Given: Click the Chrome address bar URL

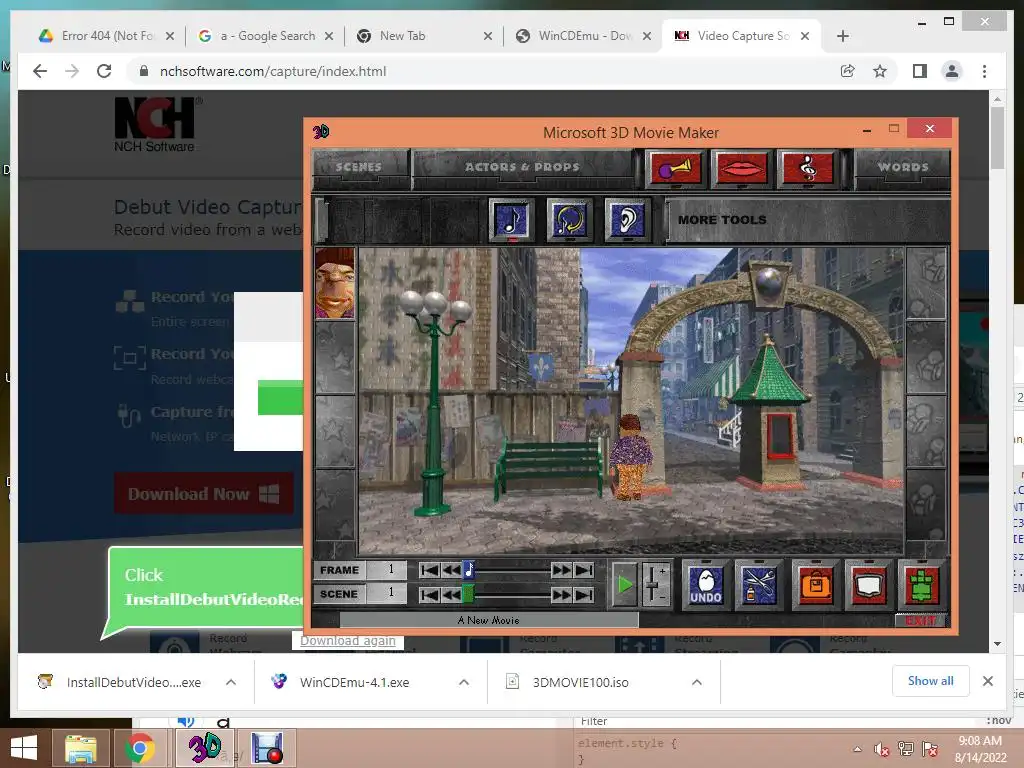Looking at the screenshot, I should pos(273,71).
